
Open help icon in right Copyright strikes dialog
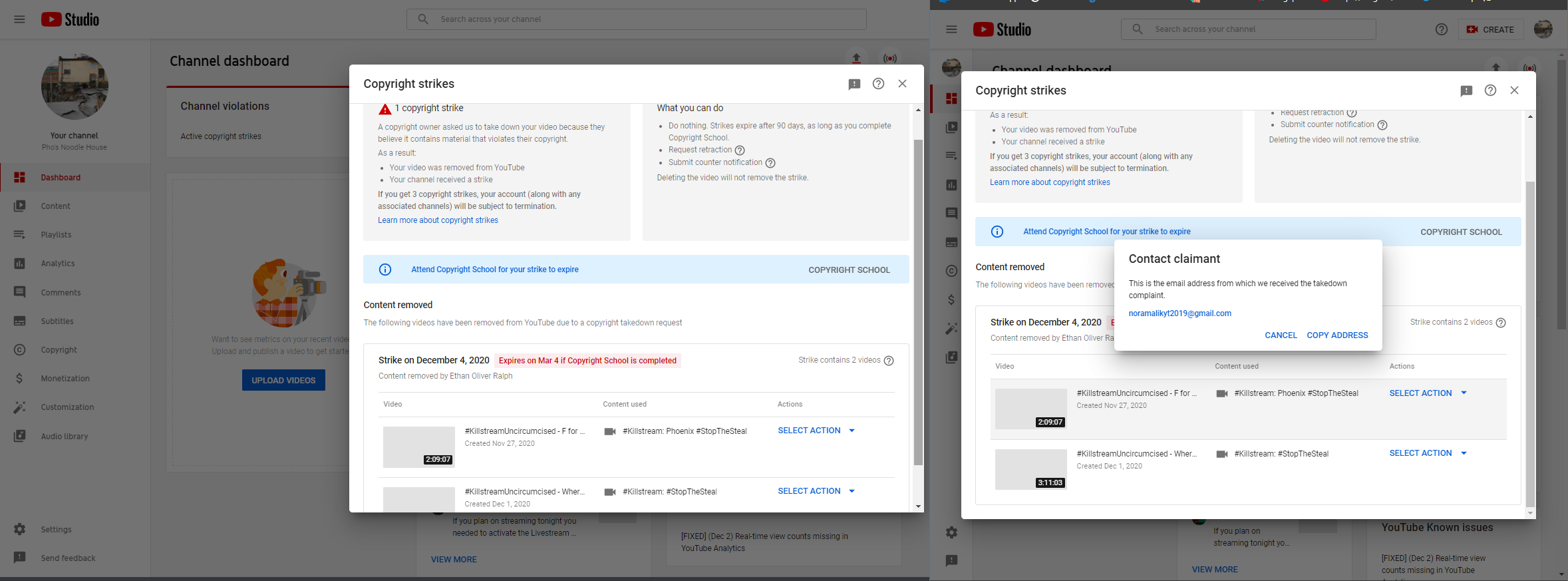[x=1491, y=91]
